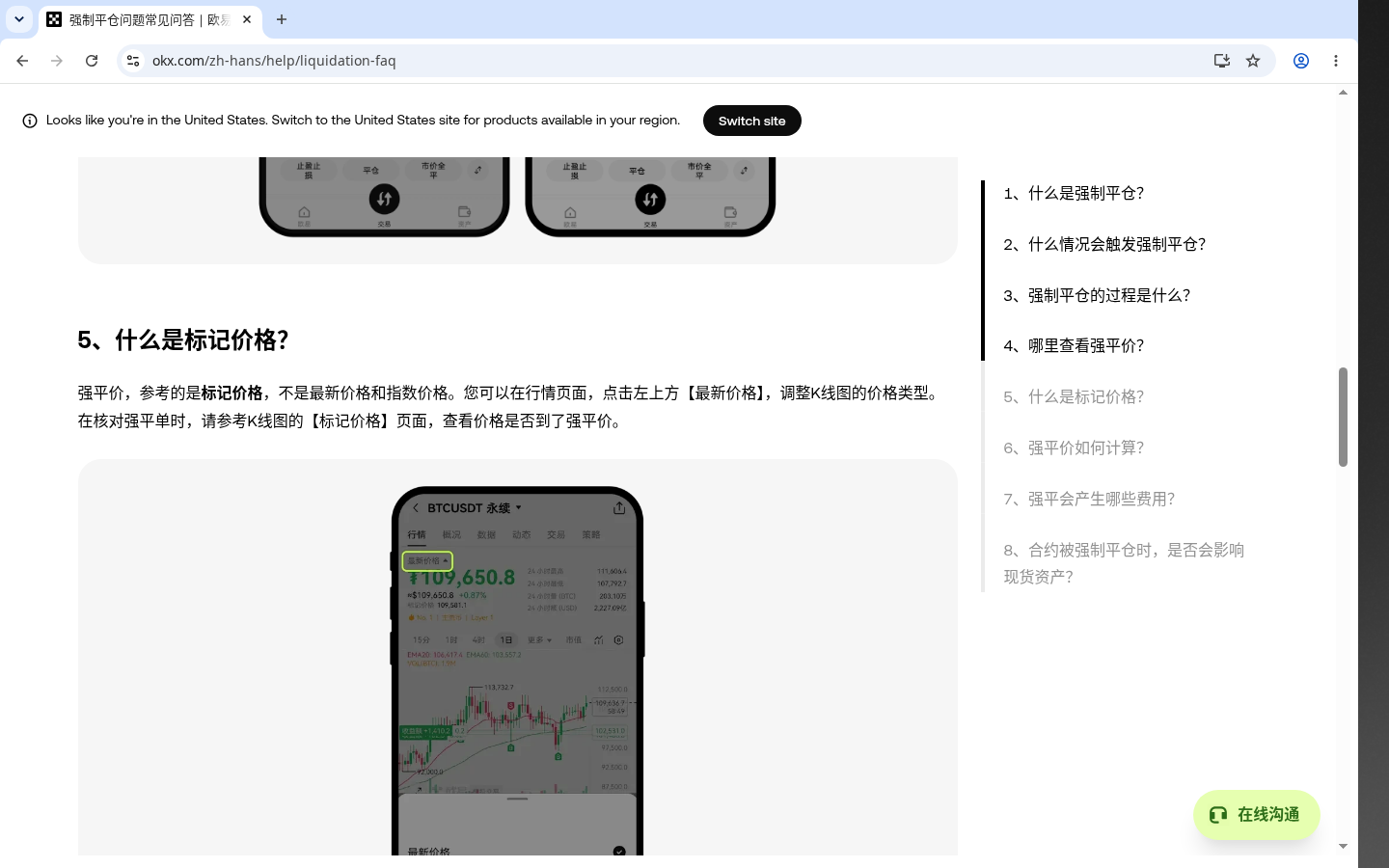
Task: Open a new browser tab
Action: coord(282,19)
